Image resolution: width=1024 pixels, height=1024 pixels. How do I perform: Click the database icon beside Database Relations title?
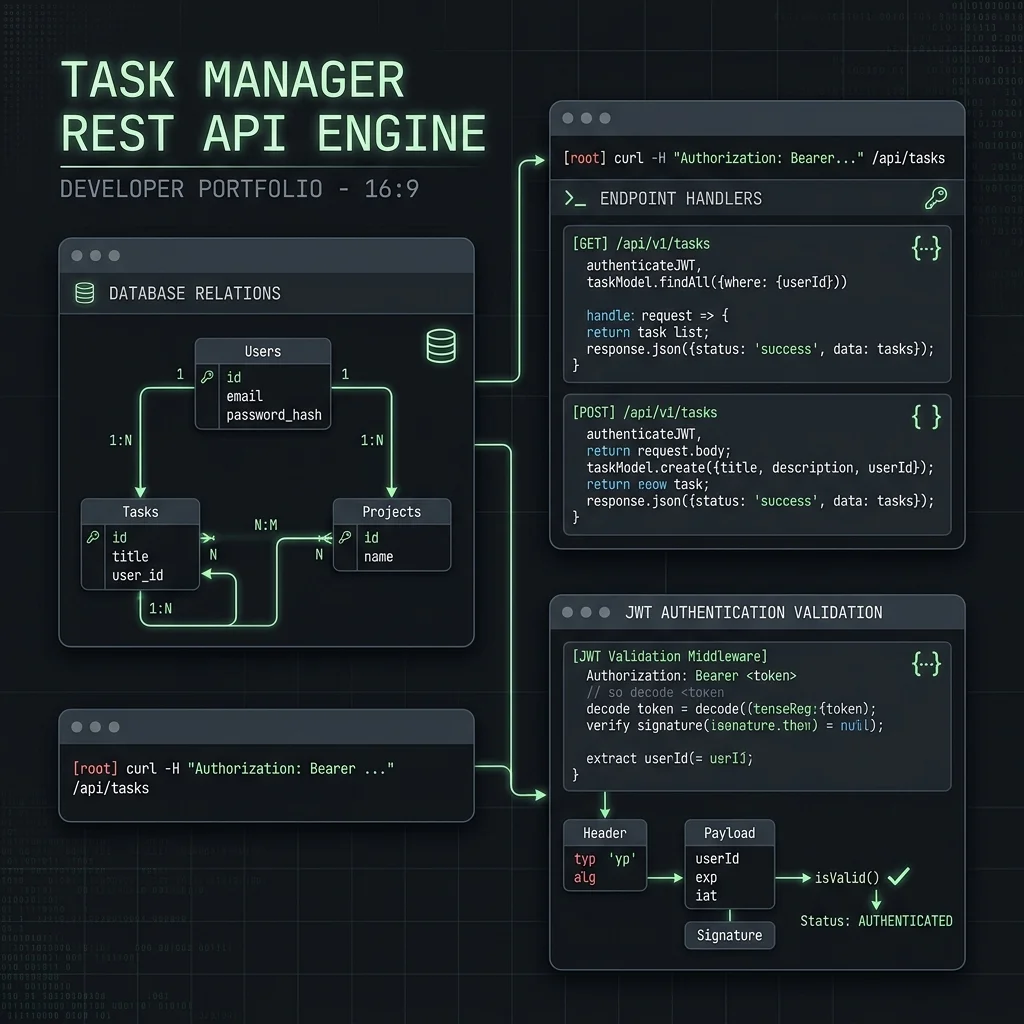tap(84, 293)
